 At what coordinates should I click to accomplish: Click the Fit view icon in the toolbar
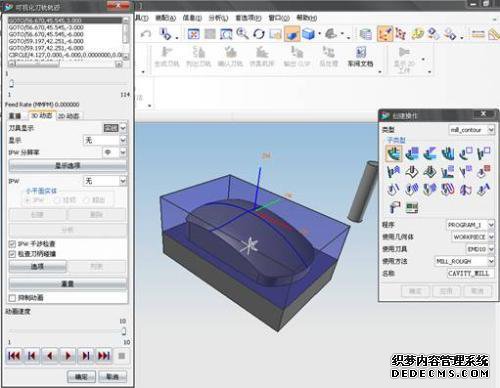click(194, 34)
